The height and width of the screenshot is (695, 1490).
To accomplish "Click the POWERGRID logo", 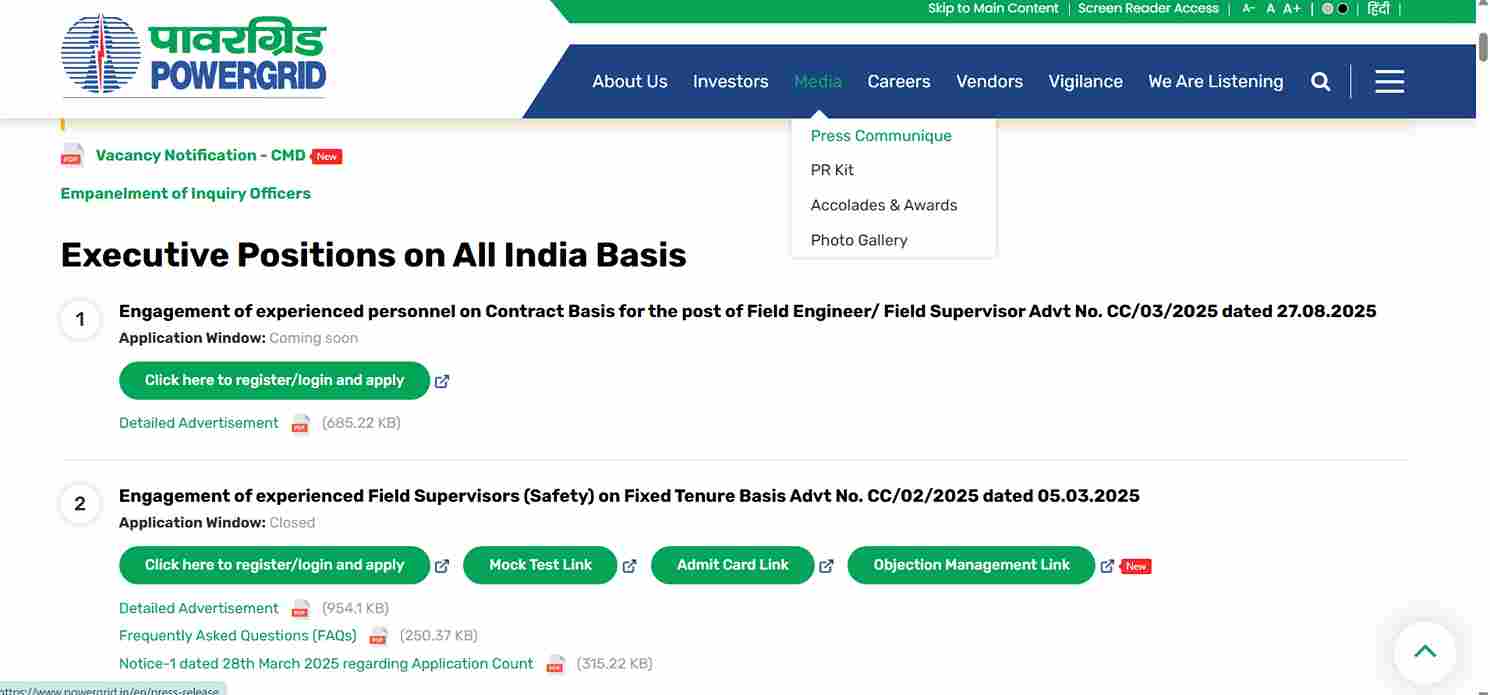I will [x=193, y=57].
